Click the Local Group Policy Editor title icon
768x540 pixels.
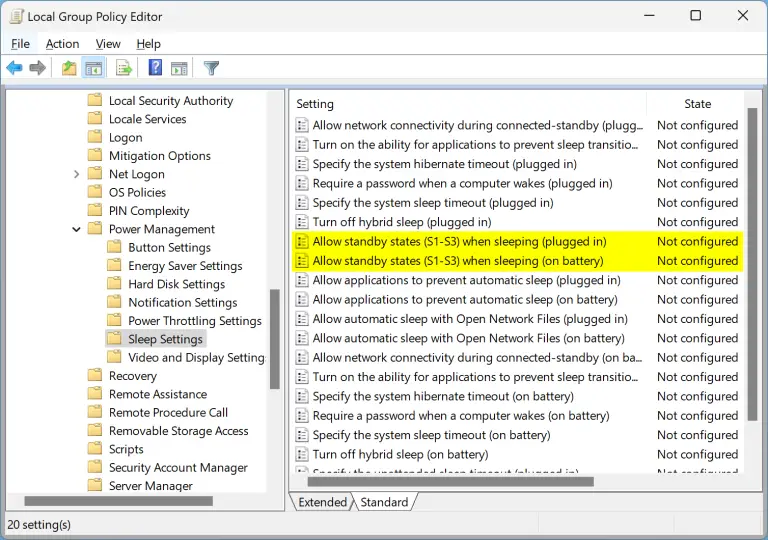[x=17, y=17]
